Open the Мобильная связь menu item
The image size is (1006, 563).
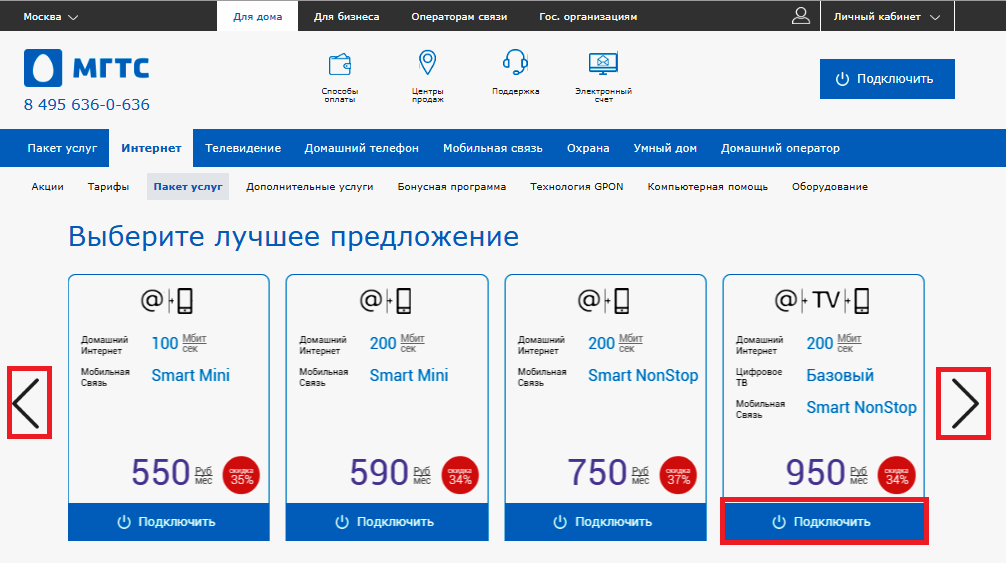493,148
